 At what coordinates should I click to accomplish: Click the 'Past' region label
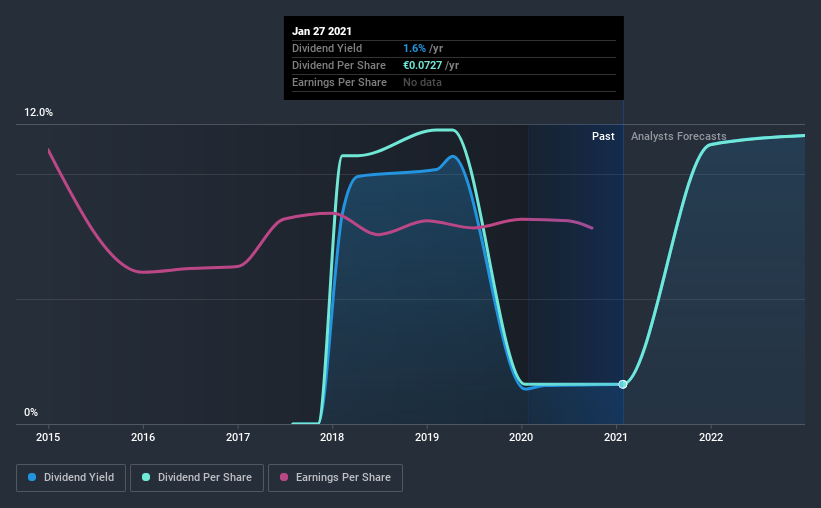603,136
